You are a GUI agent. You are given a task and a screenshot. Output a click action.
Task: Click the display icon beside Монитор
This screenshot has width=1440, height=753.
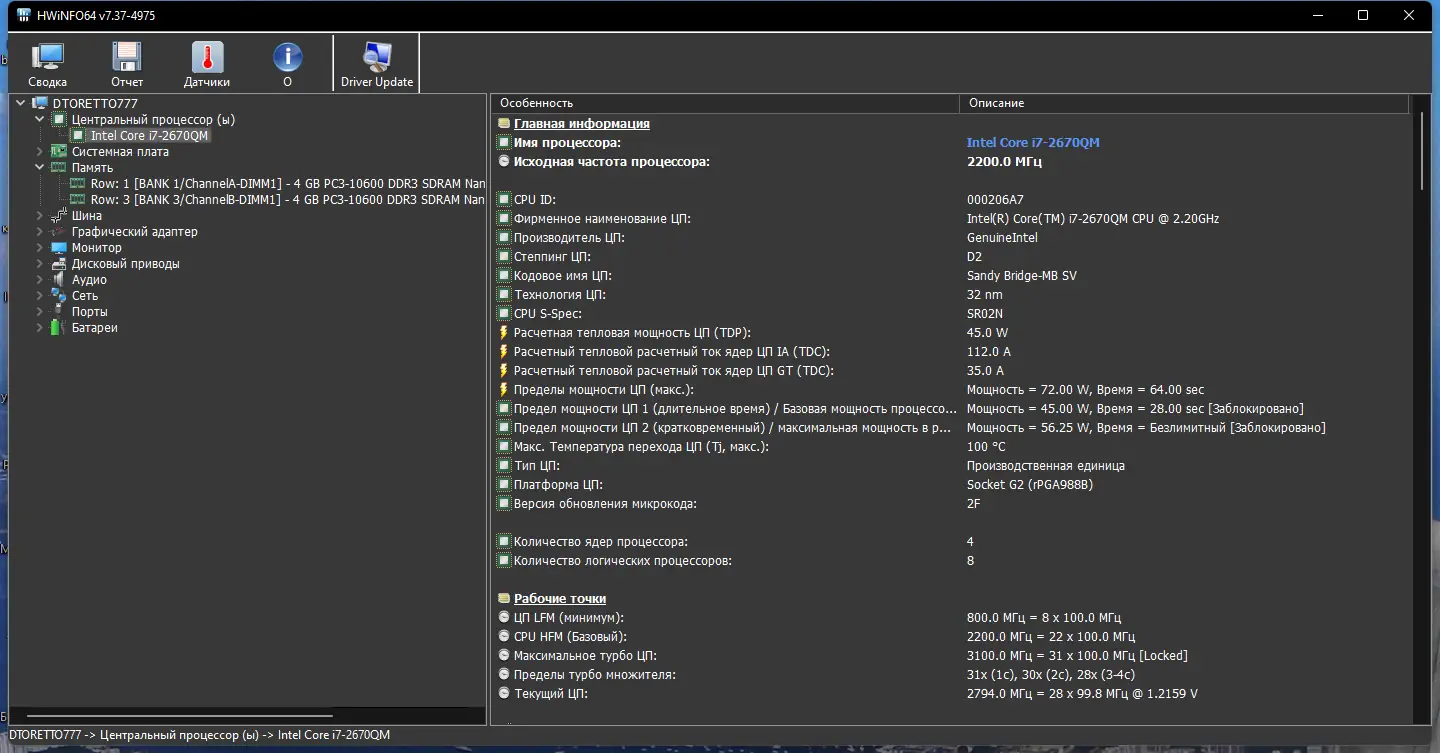(59, 247)
